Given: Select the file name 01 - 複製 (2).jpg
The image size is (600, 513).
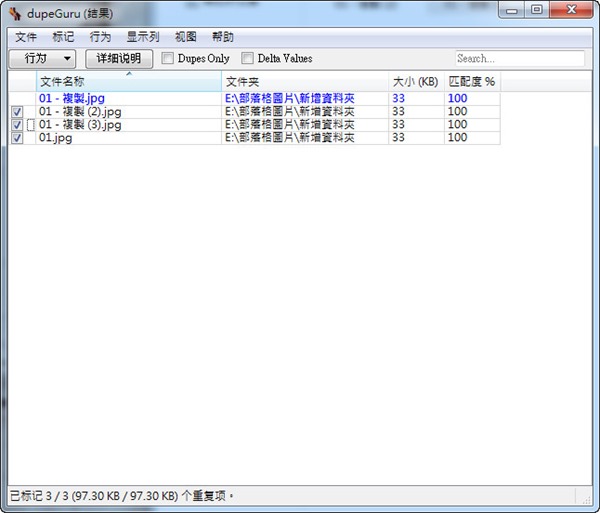Looking at the screenshot, I should [80, 112].
